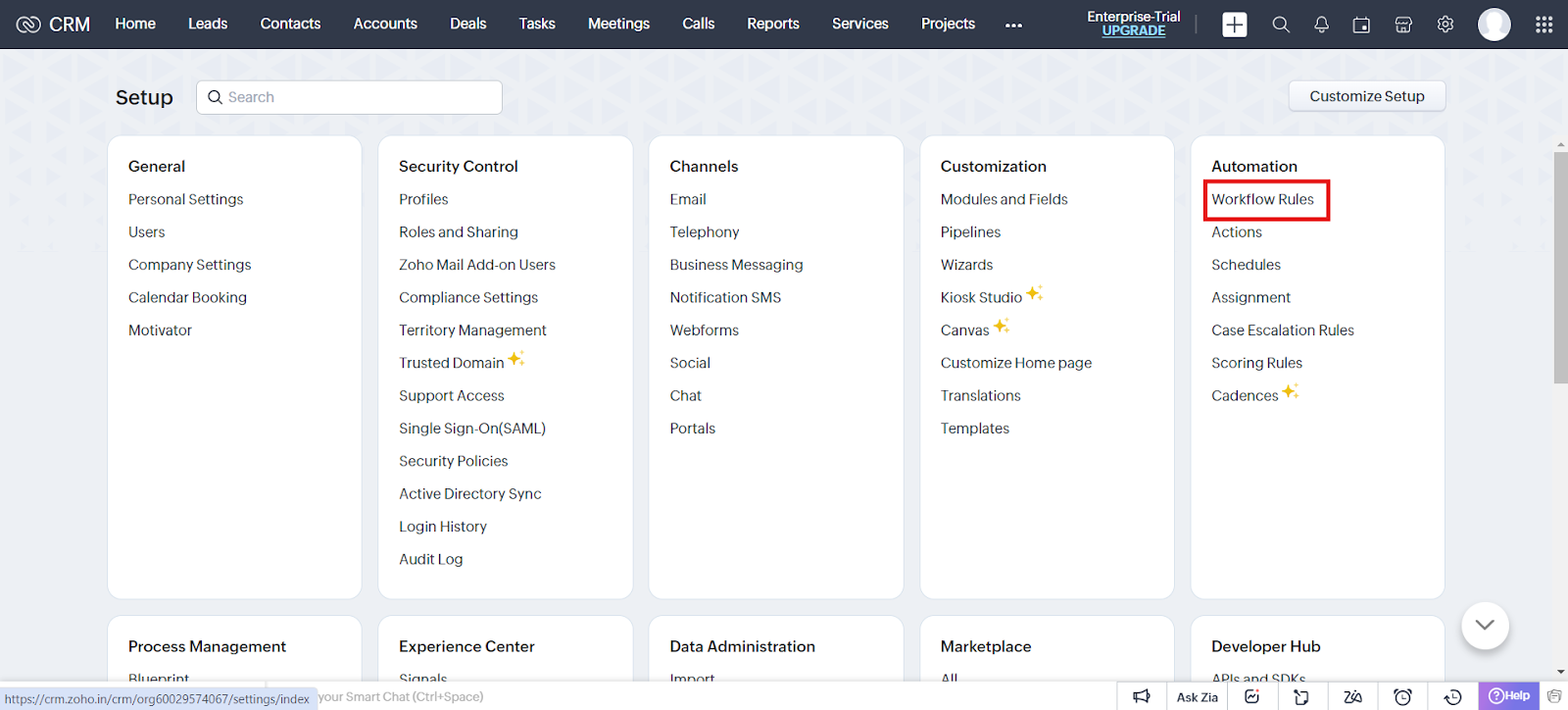Click the UPGRADE link
This screenshot has width=1568, height=710.
point(1134,30)
